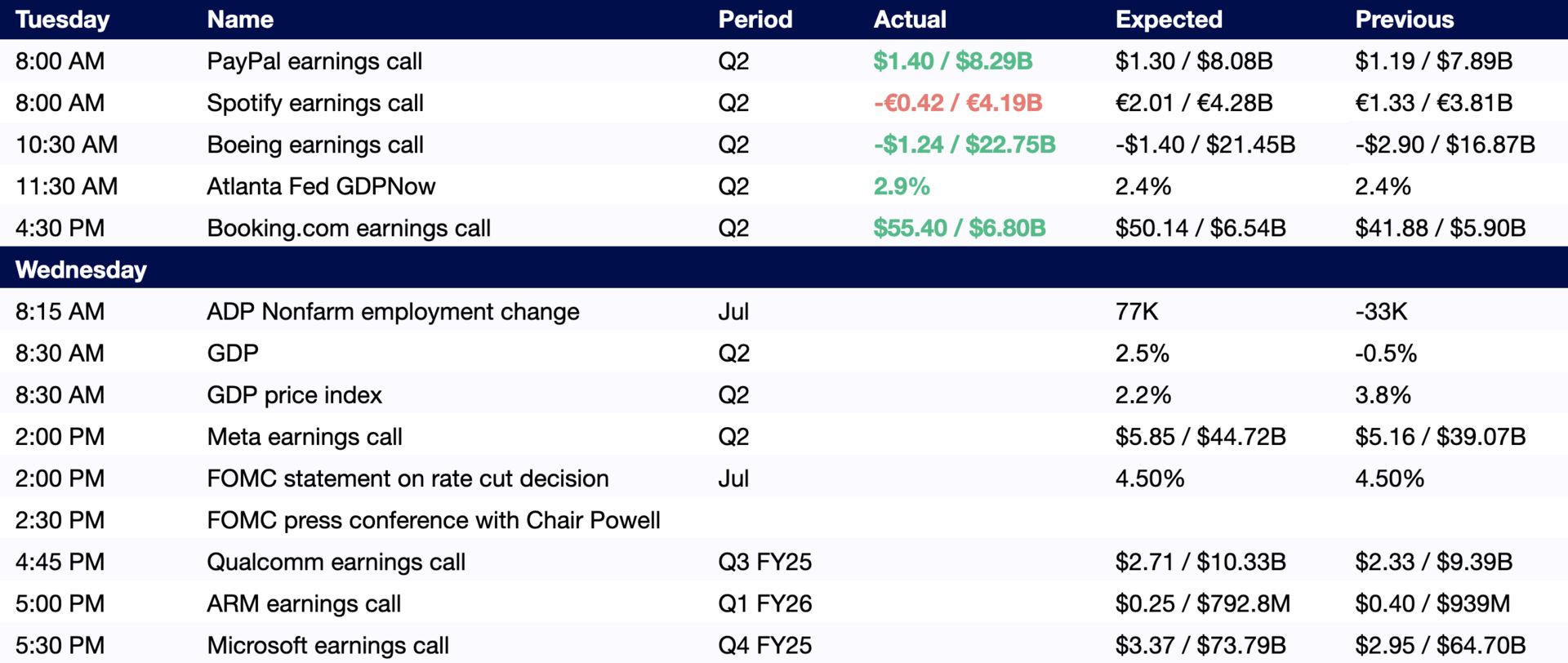Select ADP Nonfarm employment change row
Image resolution: width=1568 pixels, height=663 pixels.
click(x=392, y=311)
